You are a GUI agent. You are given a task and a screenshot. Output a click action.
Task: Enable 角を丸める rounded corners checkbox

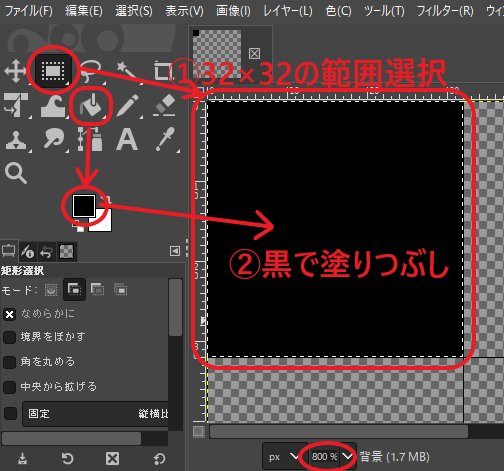tap(9, 362)
